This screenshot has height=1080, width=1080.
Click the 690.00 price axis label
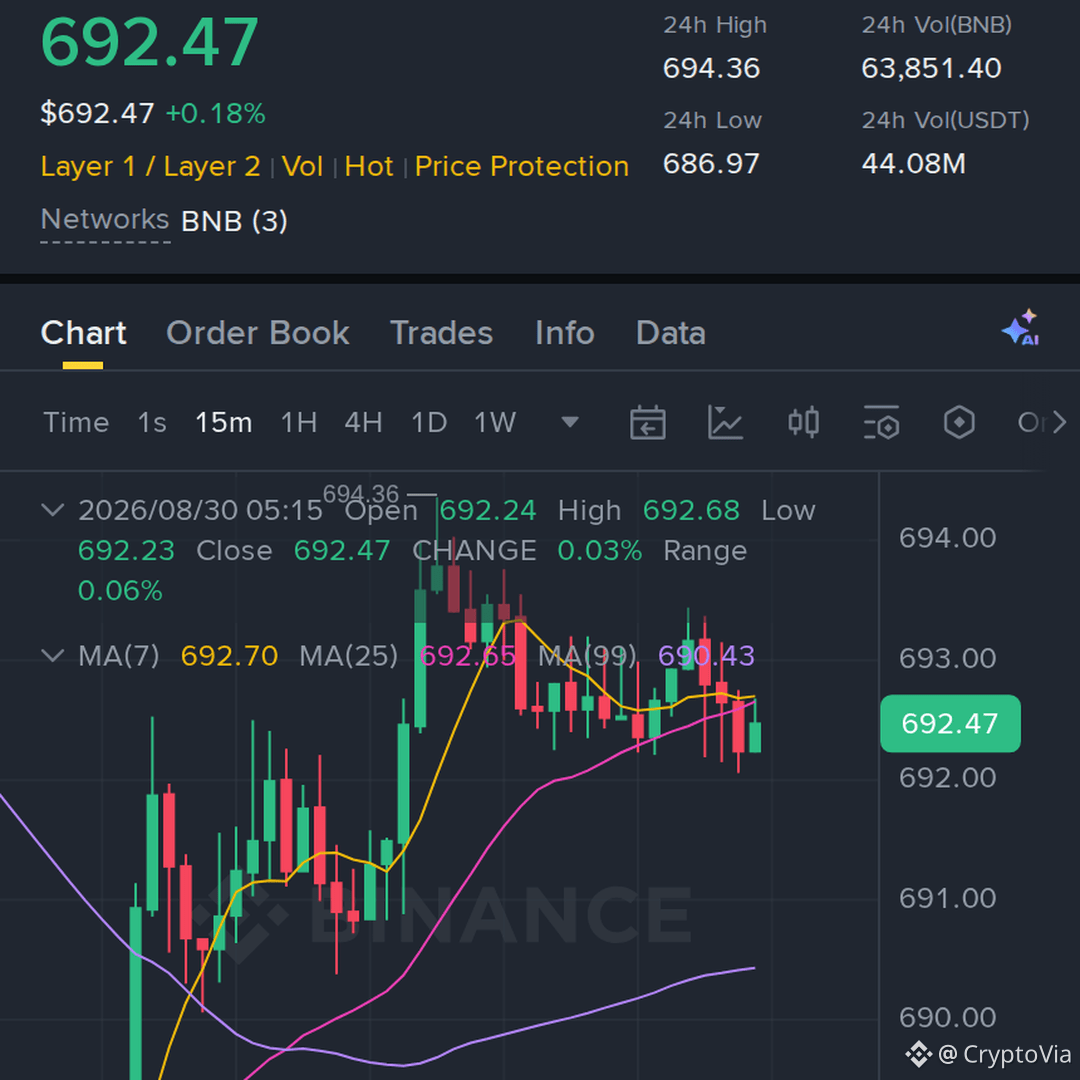pos(947,1017)
